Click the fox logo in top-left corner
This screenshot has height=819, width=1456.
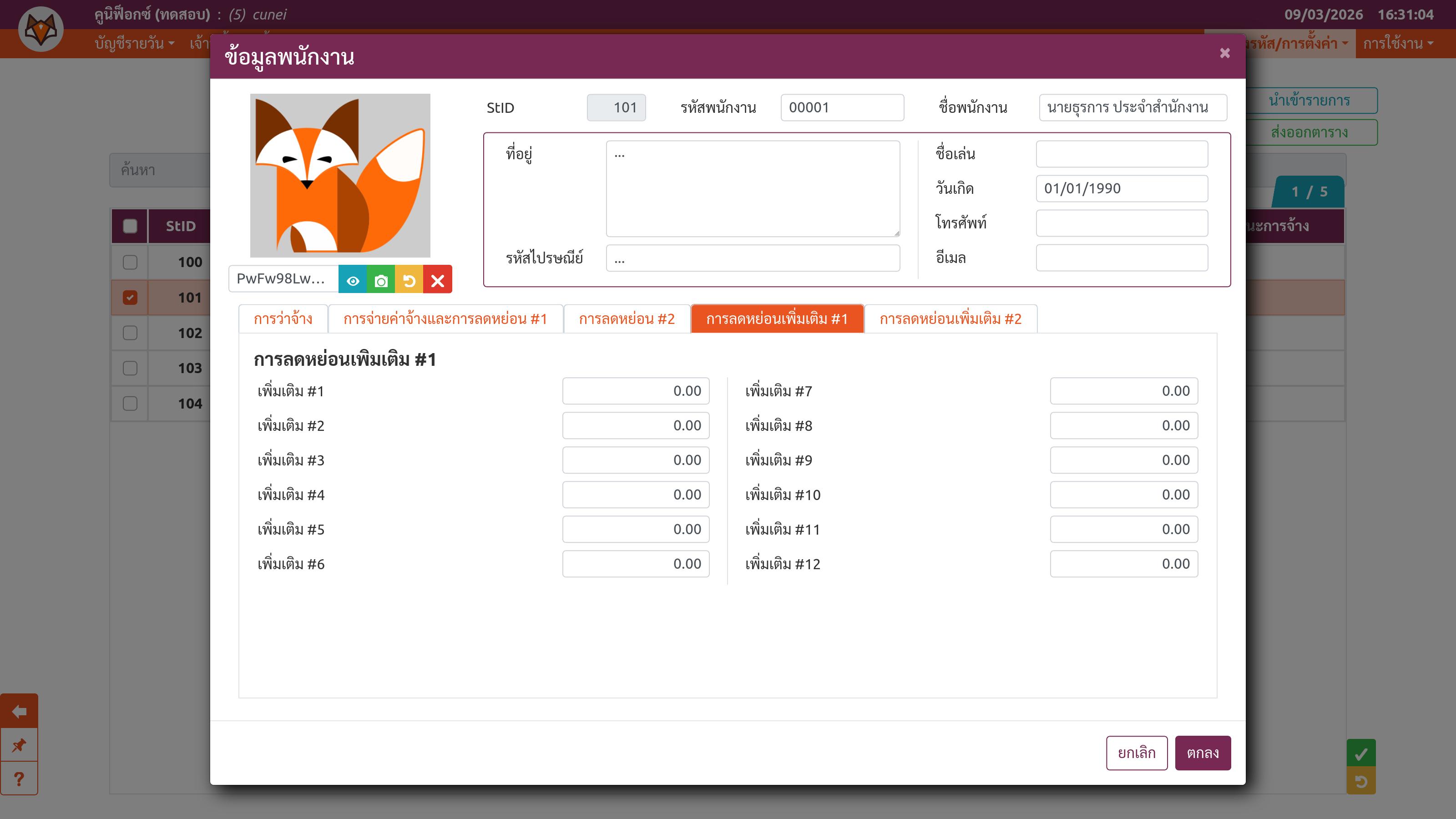40,30
